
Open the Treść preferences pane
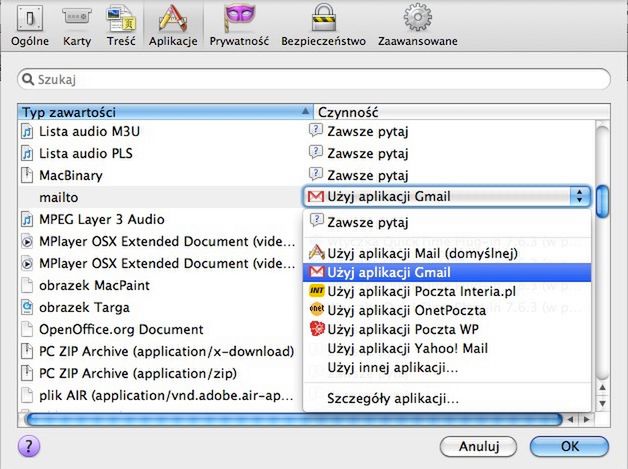point(121,26)
